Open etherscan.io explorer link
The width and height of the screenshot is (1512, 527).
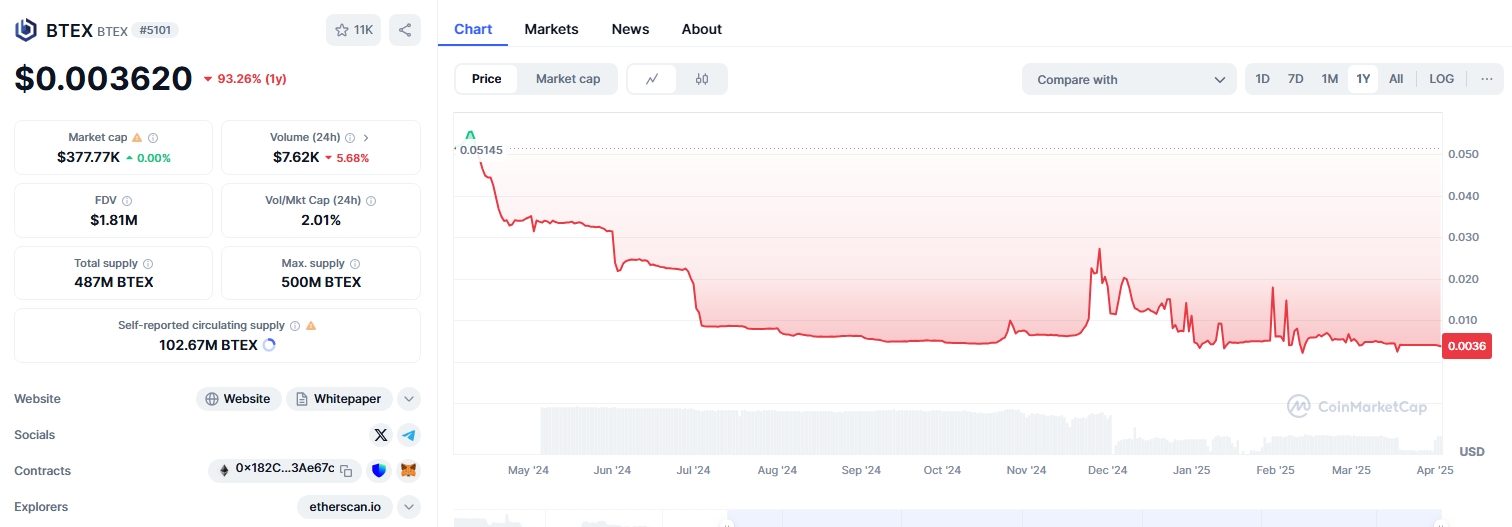point(345,507)
